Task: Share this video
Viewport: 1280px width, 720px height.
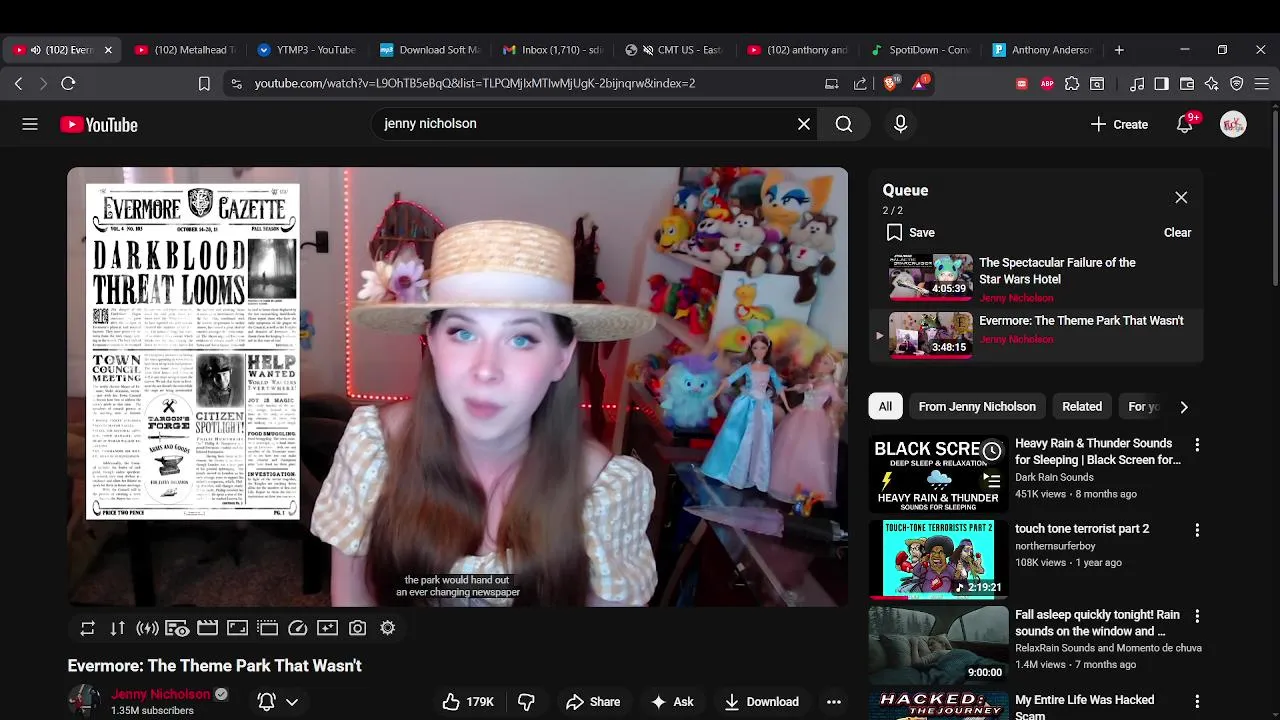Action: tap(593, 702)
